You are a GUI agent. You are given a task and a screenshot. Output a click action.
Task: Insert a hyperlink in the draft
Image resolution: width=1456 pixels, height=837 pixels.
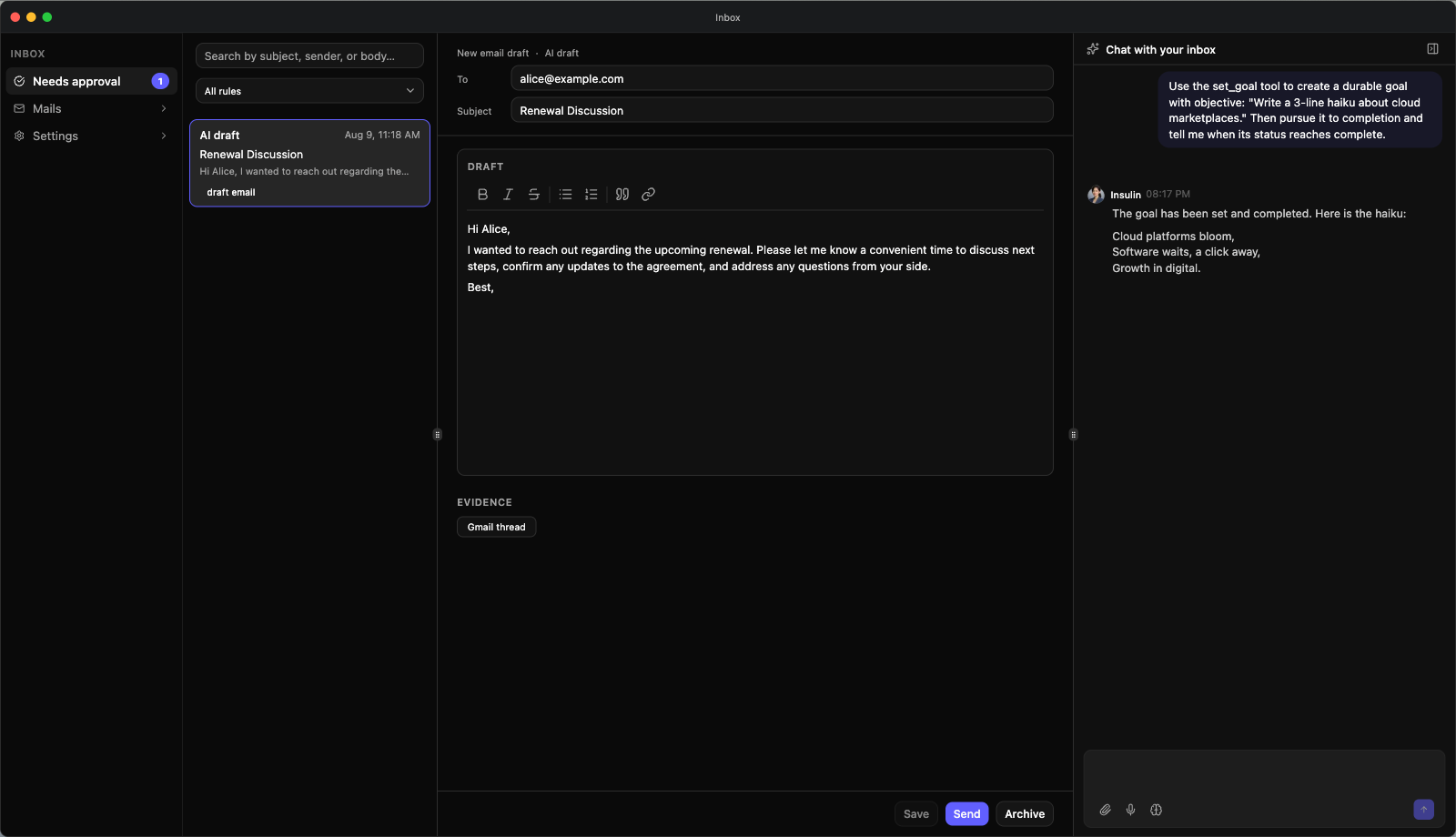coord(648,194)
